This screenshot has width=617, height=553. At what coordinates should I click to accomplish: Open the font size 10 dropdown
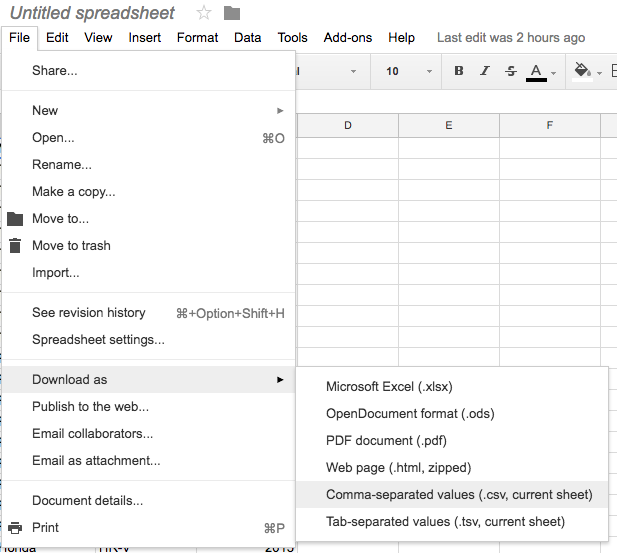point(407,71)
